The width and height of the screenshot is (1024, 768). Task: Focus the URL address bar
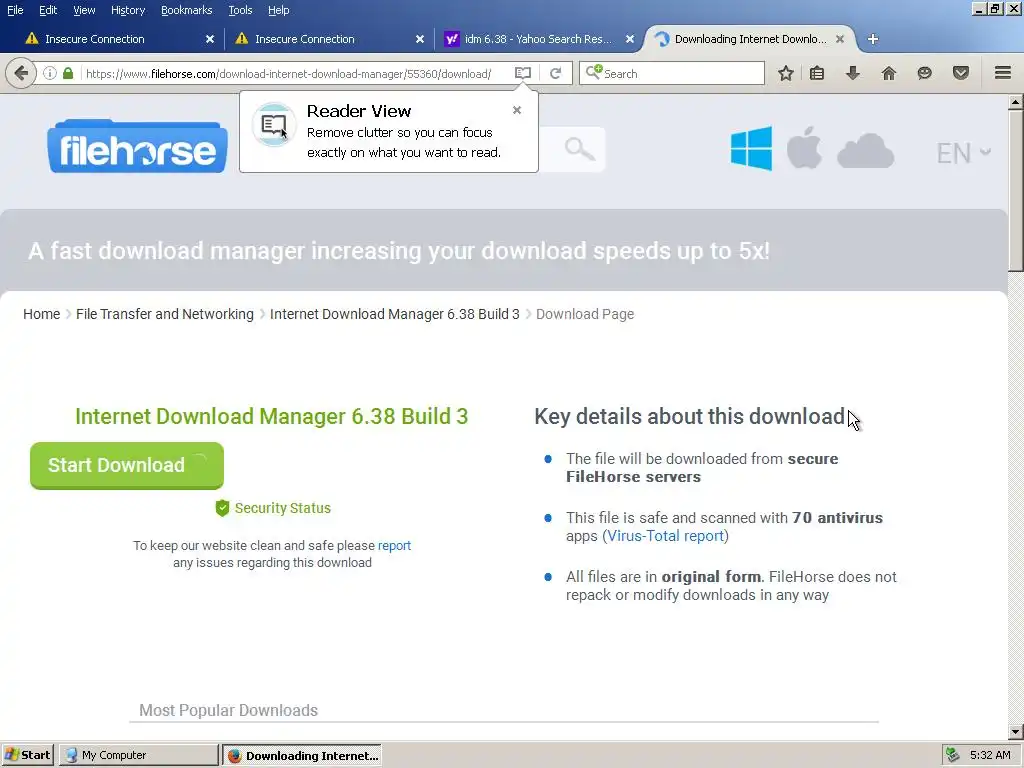(x=289, y=73)
